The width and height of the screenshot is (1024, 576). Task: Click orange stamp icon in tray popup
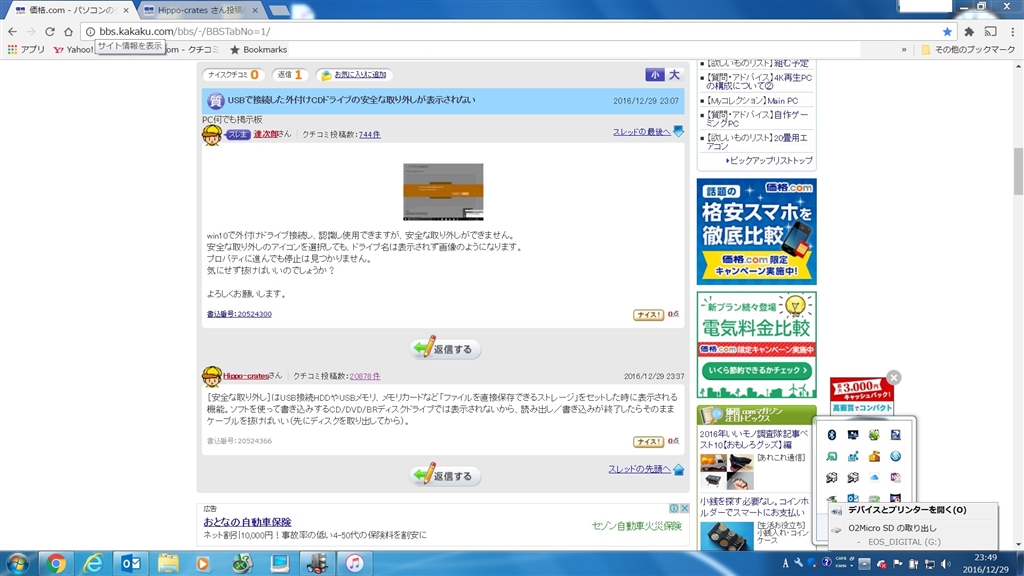874,456
